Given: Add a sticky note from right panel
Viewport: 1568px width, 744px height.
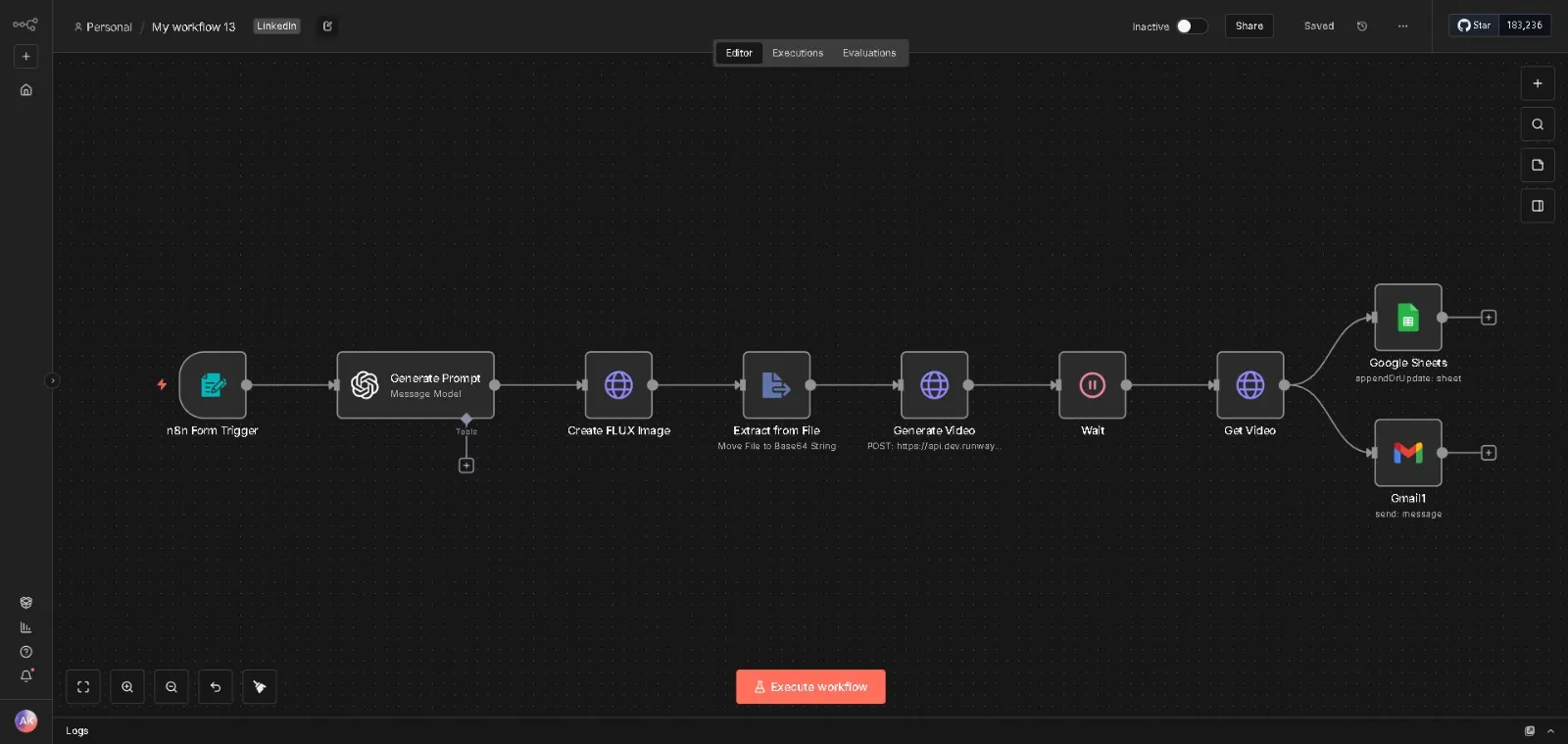Looking at the screenshot, I should (x=1538, y=165).
